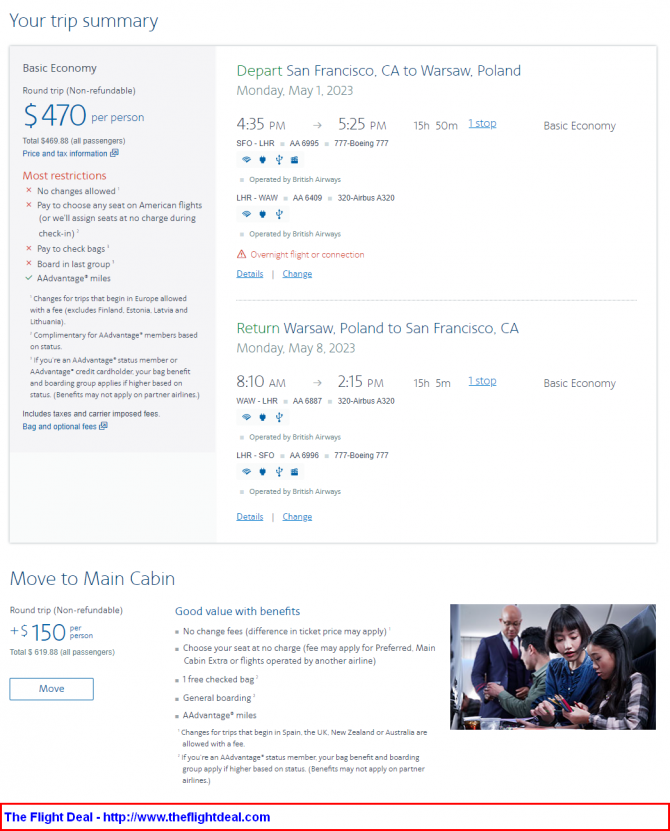The width and height of the screenshot is (670, 831).
Task: Click the Monday, May 1, 2023 departure date
Action: [295, 91]
